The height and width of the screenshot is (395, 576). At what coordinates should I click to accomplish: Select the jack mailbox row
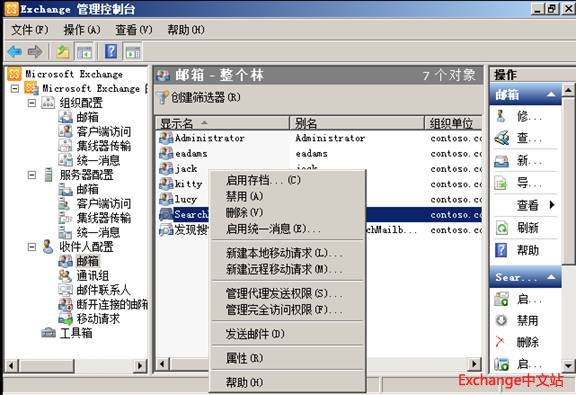click(319, 169)
